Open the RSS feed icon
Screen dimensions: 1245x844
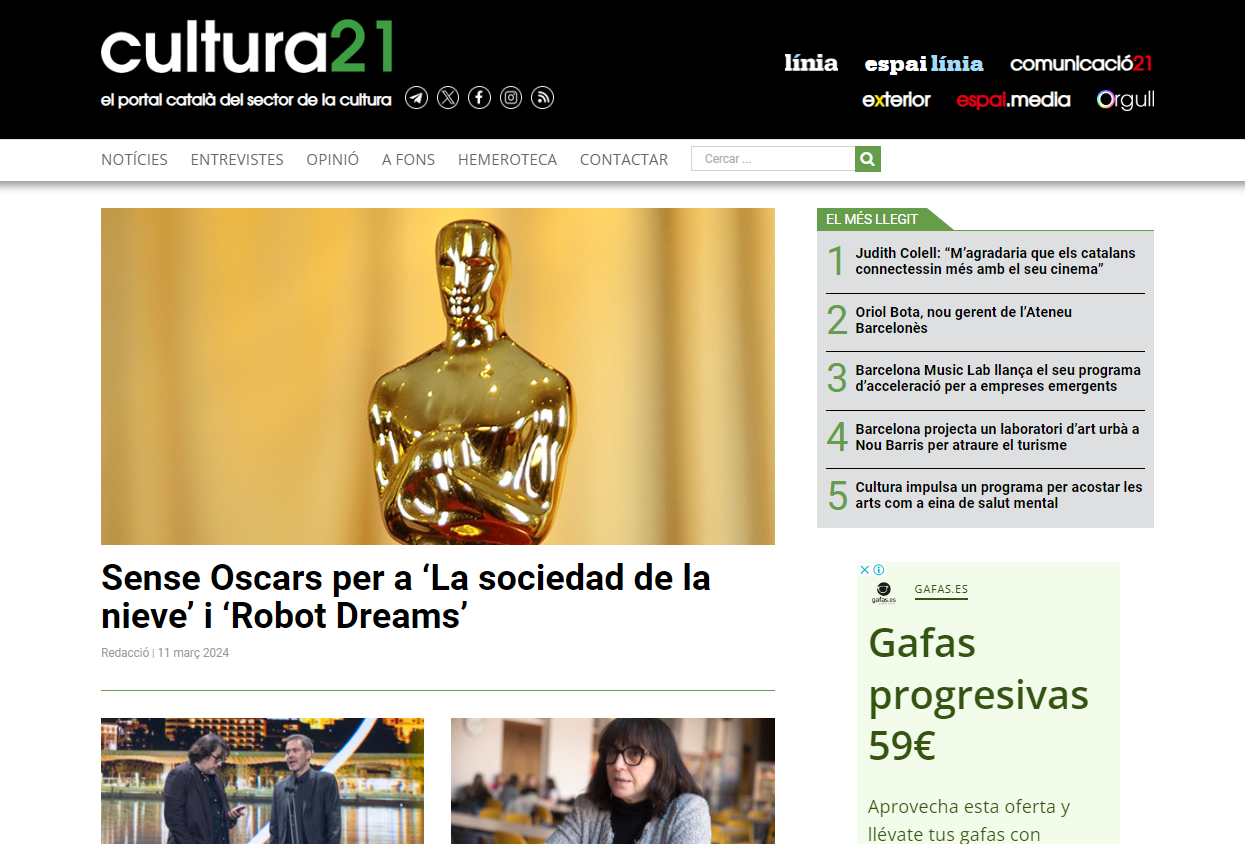tap(542, 98)
